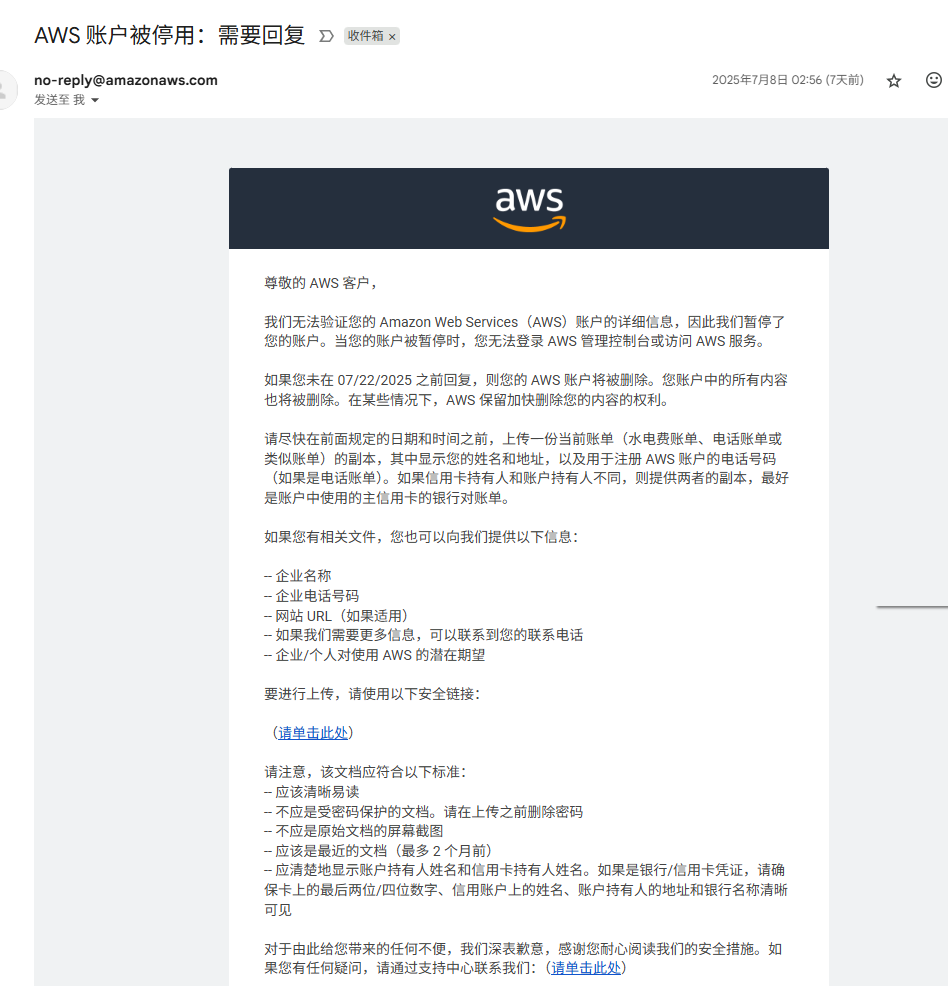Click the subject AWS 账户被停用：需要回复
Viewport: 948px width, 986px height.
tap(170, 35)
